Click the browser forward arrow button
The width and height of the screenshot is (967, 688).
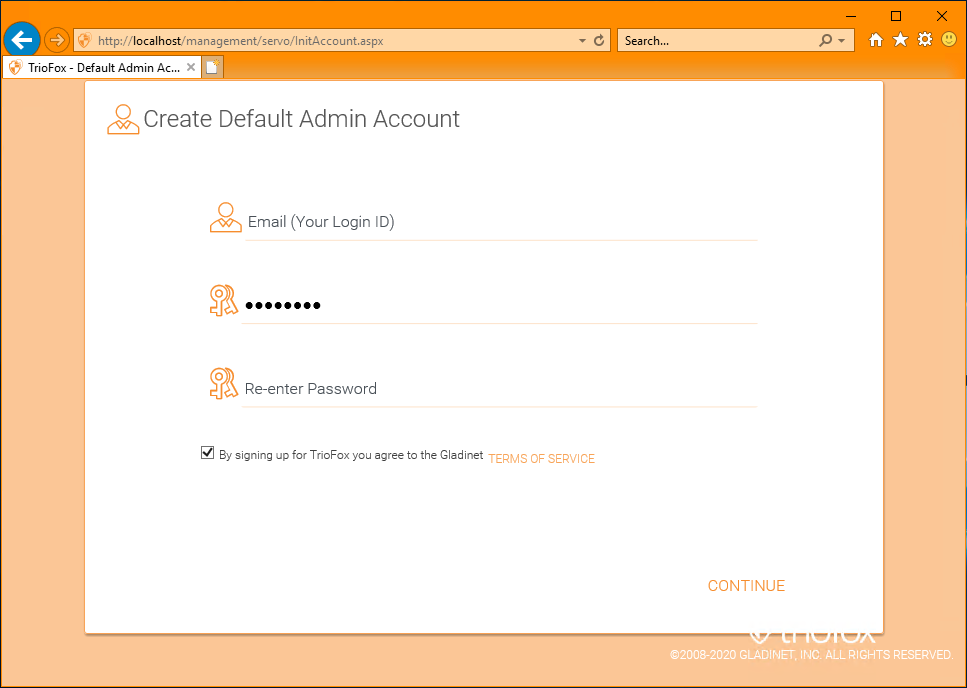tap(57, 41)
